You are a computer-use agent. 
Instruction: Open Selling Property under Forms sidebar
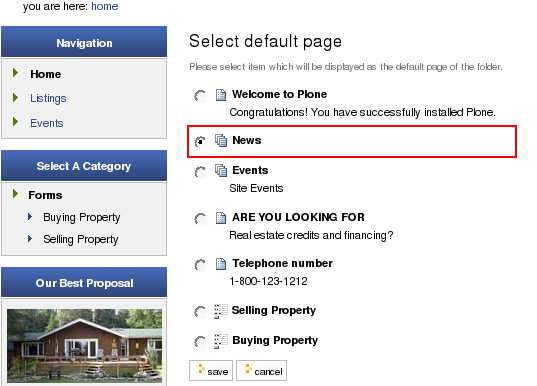tap(80, 239)
